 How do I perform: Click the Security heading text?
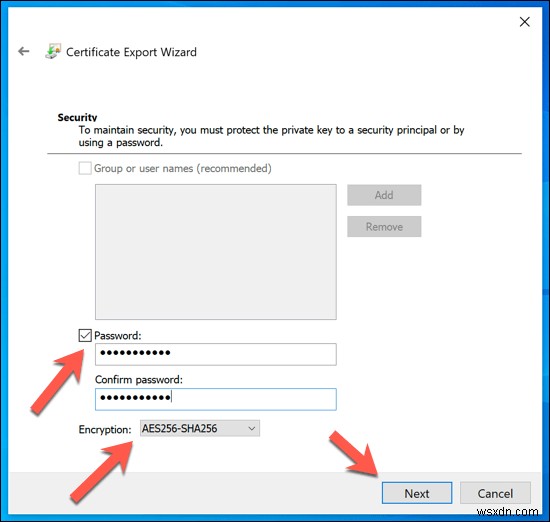[77, 117]
